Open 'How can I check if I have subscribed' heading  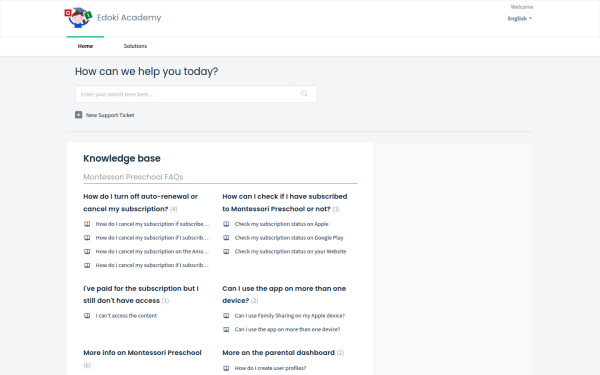285,202
